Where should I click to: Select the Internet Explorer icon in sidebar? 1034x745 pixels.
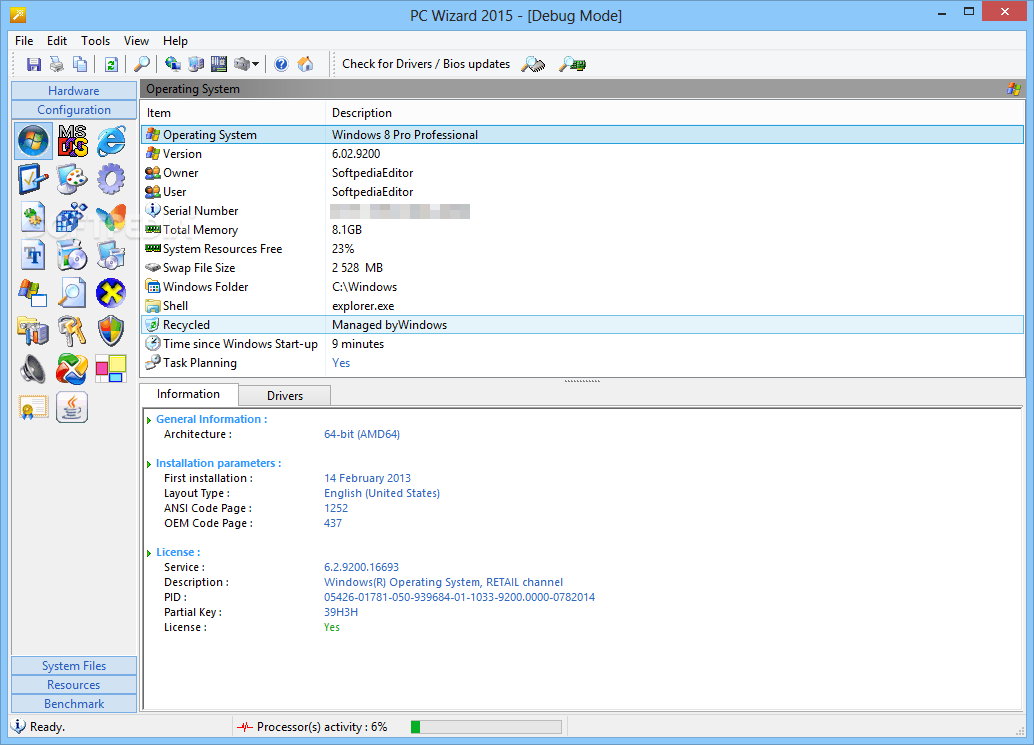pyautogui.click(x=111, y=140)
